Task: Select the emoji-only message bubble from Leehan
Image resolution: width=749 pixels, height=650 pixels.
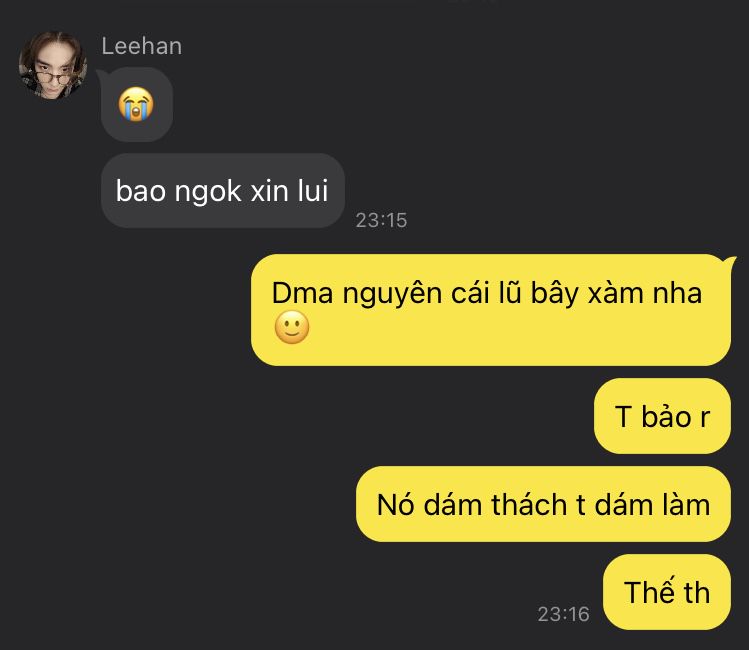Action: (137, 104)
